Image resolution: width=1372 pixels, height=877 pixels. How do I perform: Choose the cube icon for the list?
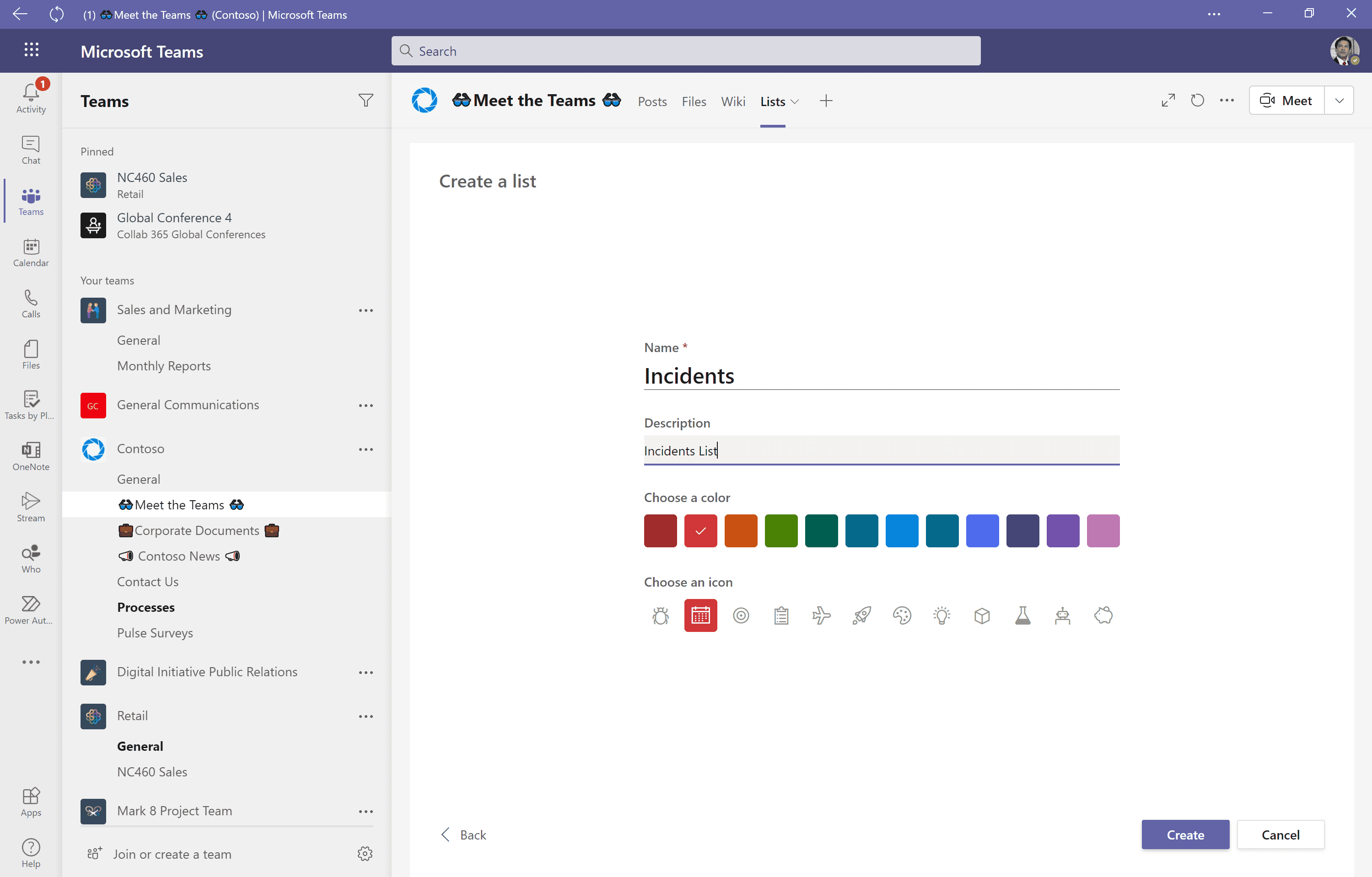pyautogui.click(x=982, y=615)
